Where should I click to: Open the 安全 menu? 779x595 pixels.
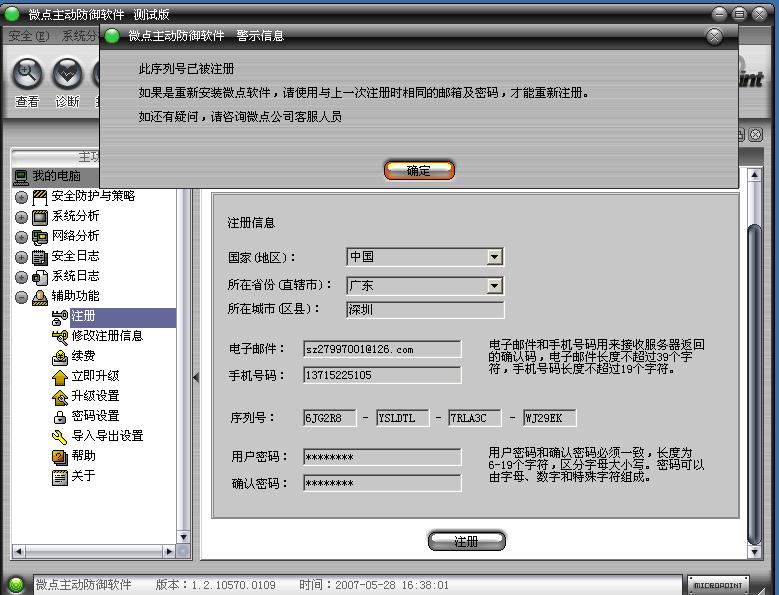point(29,36)
